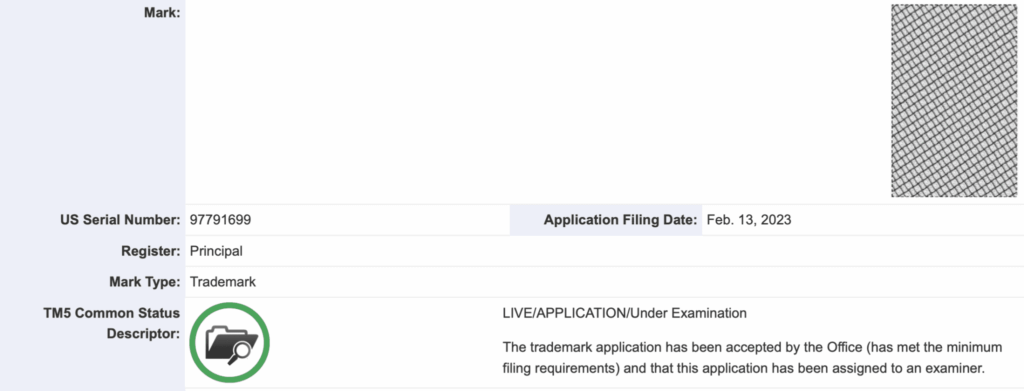Screen dimensions: 1024x391
Task: Click the US Serial Number label
Action: (120, 220)
